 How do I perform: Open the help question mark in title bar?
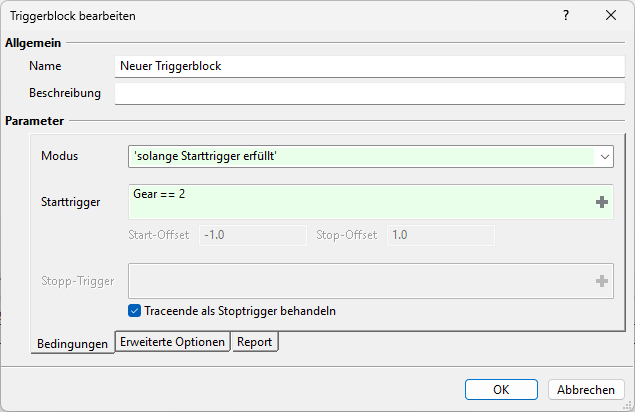click(566, 15)
